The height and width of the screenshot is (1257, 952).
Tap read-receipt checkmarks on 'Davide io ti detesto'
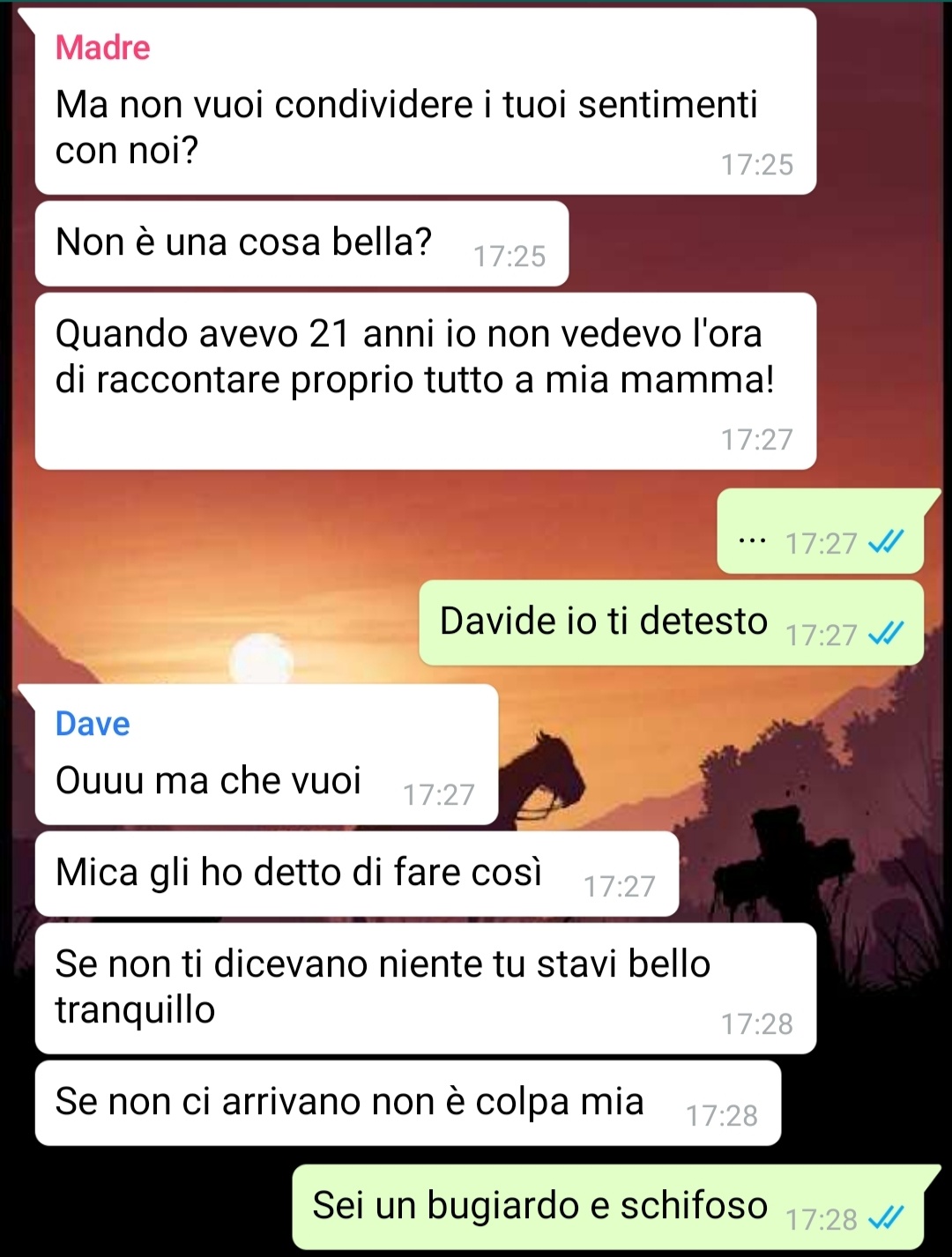886,634
